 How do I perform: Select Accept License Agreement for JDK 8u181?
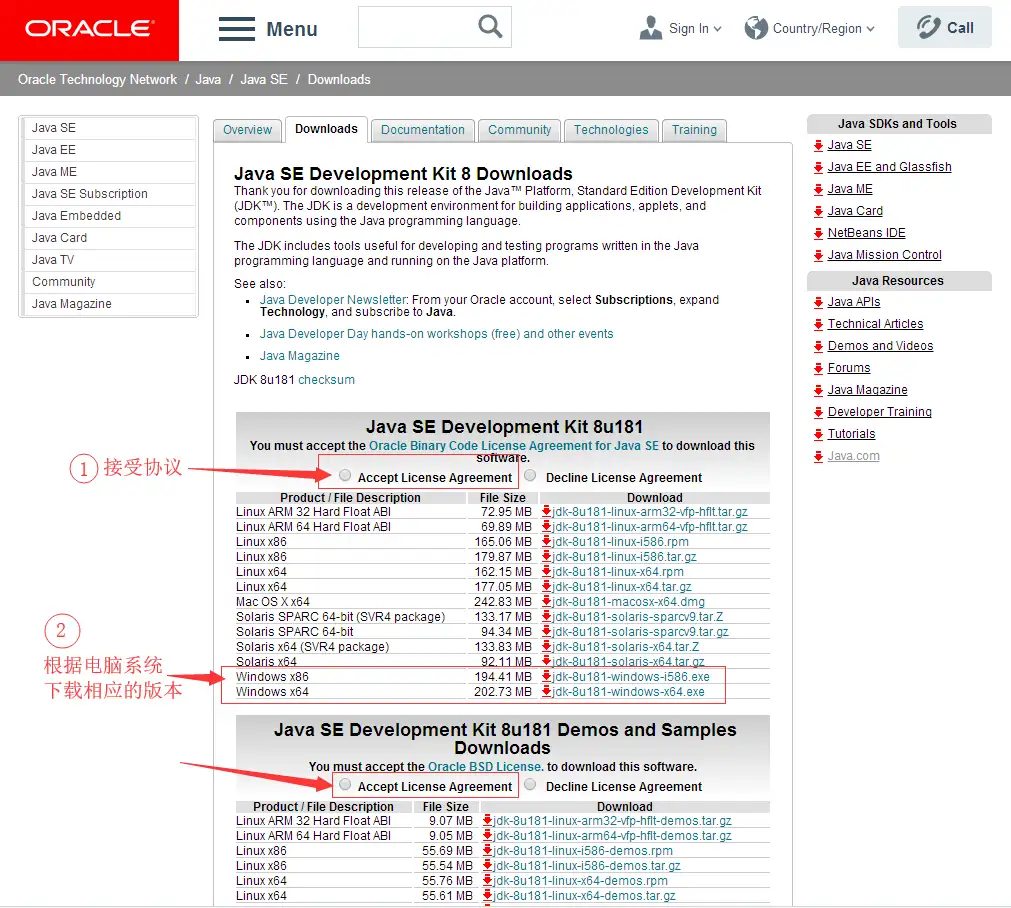pyautogui.click(x=345, y=475)
